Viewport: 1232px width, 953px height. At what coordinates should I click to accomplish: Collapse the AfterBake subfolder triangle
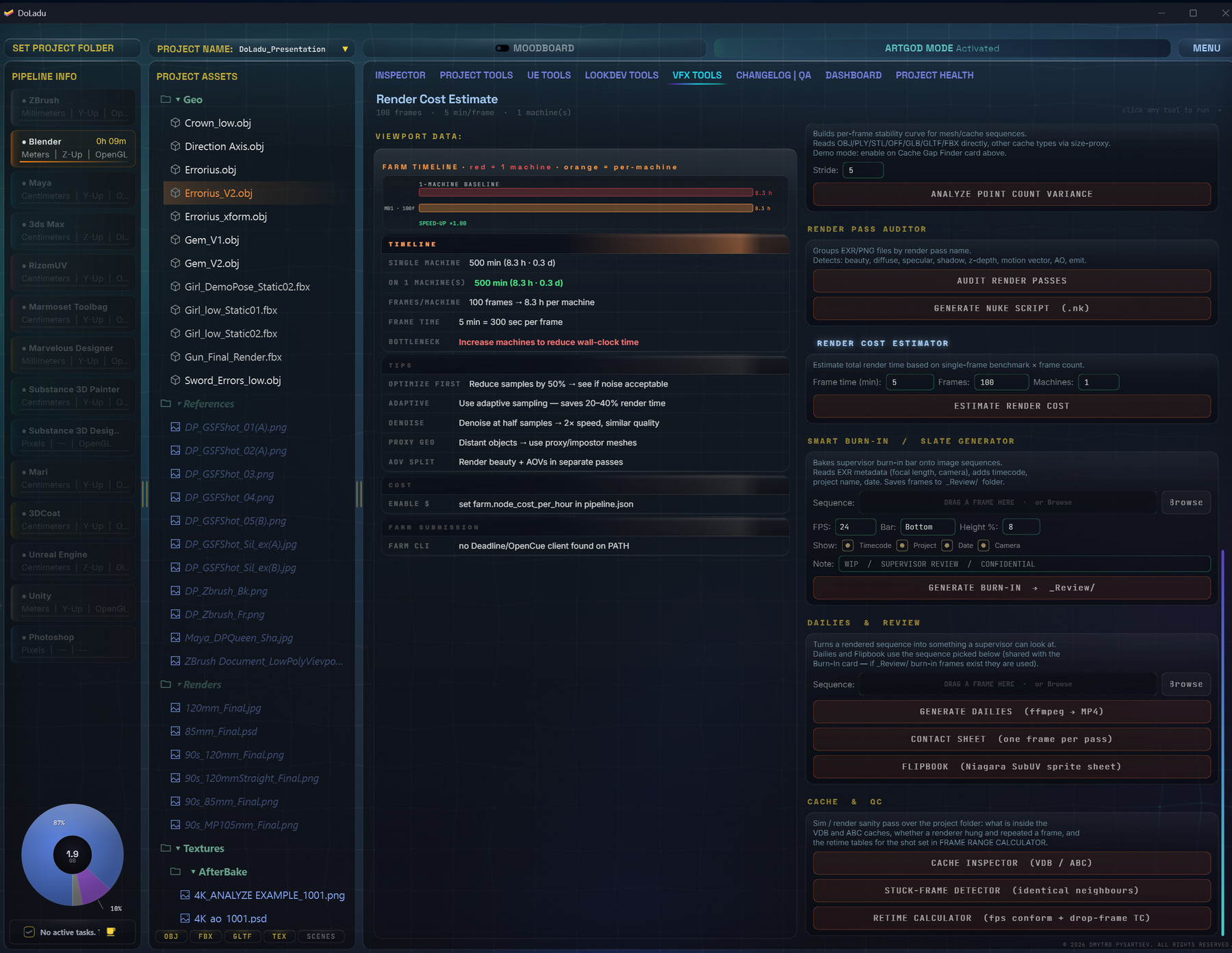193,872
